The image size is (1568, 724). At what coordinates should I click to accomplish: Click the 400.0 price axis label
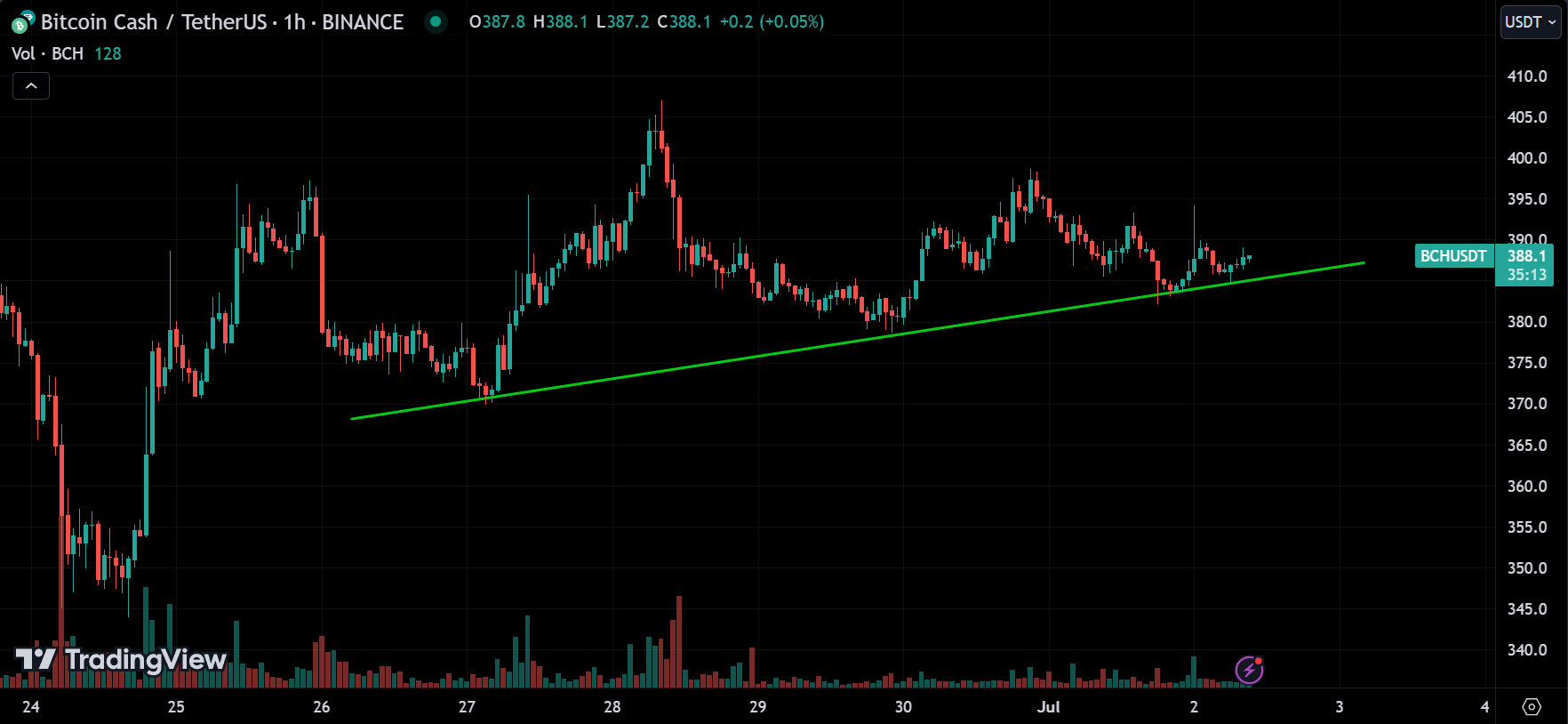[1526, 158]
